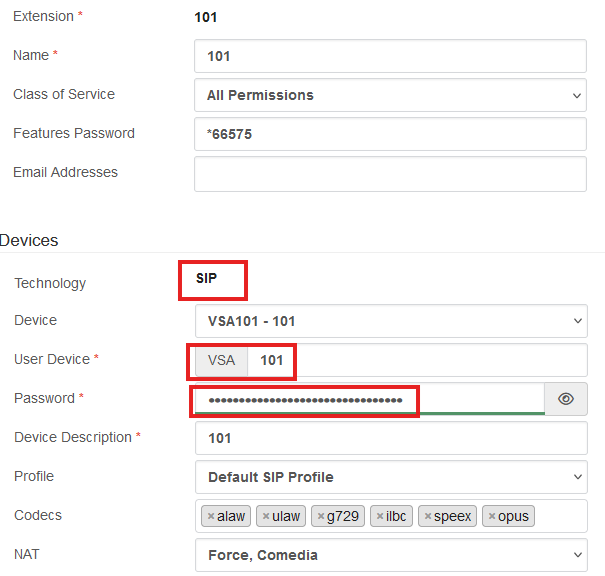Remove the speex codec tag
This screenshot has height=576, width=605.
click(428, 516)
